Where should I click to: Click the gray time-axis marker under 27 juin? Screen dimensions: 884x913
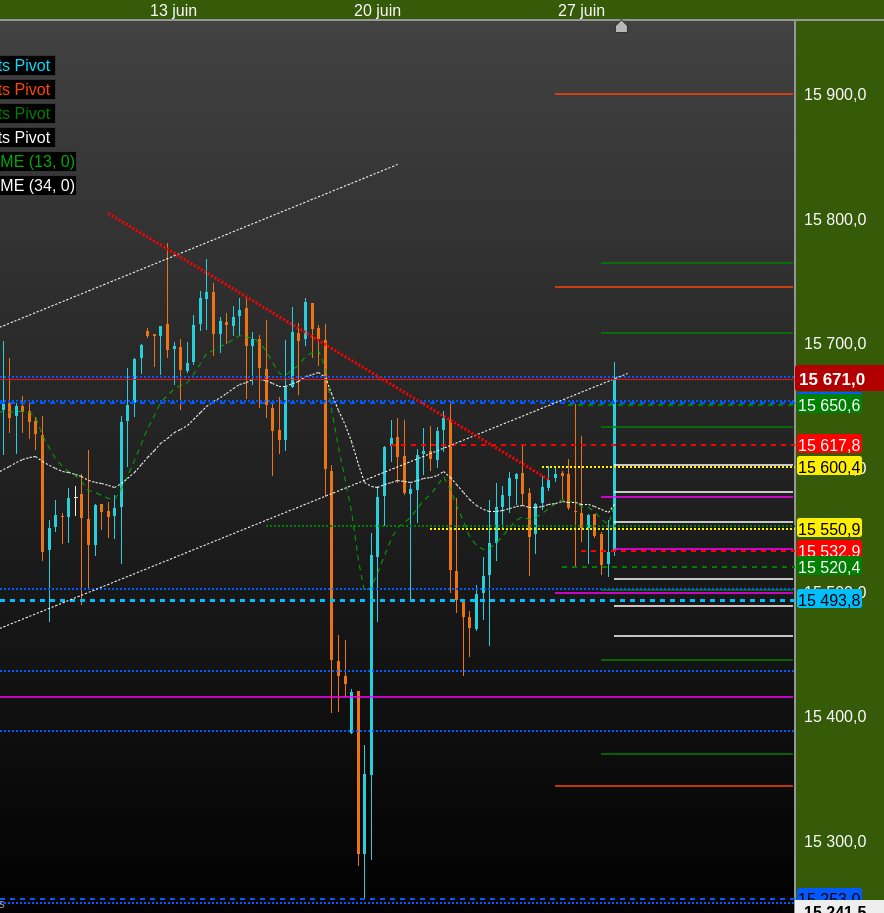pyautogui.click(x=621, y=27)
